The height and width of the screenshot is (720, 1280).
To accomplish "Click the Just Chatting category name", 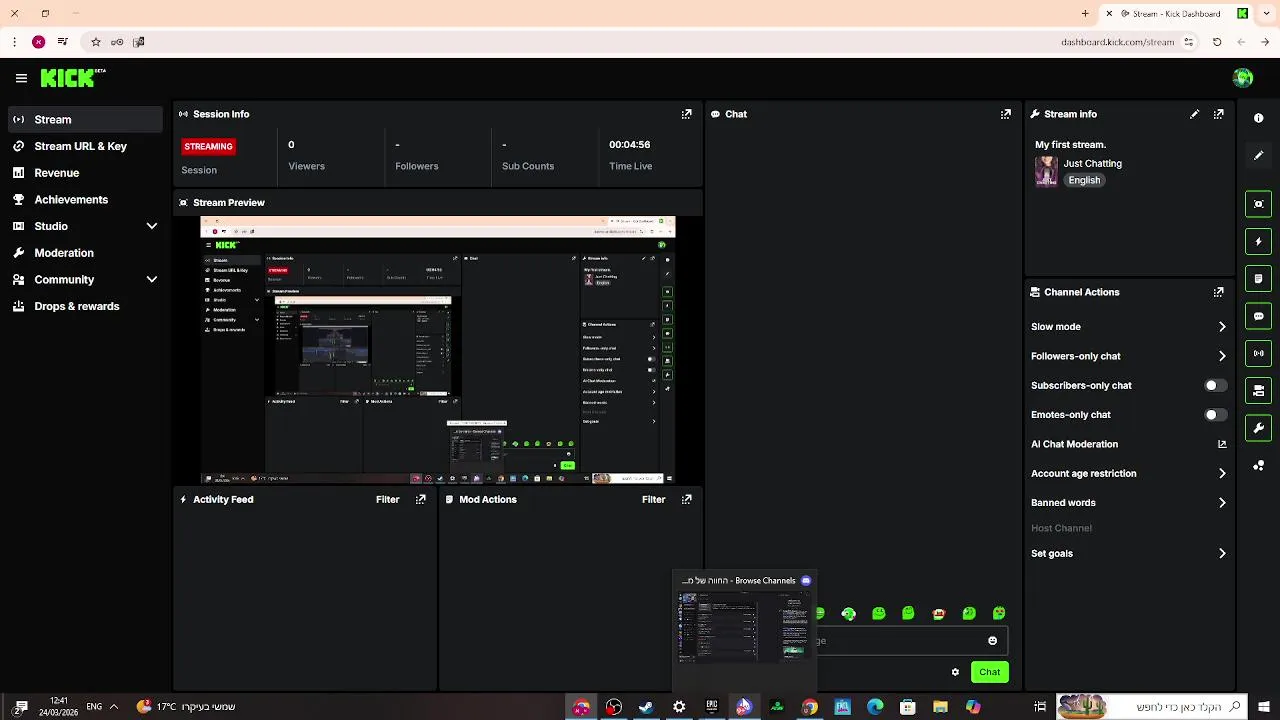I will (x=1092, y=163).
